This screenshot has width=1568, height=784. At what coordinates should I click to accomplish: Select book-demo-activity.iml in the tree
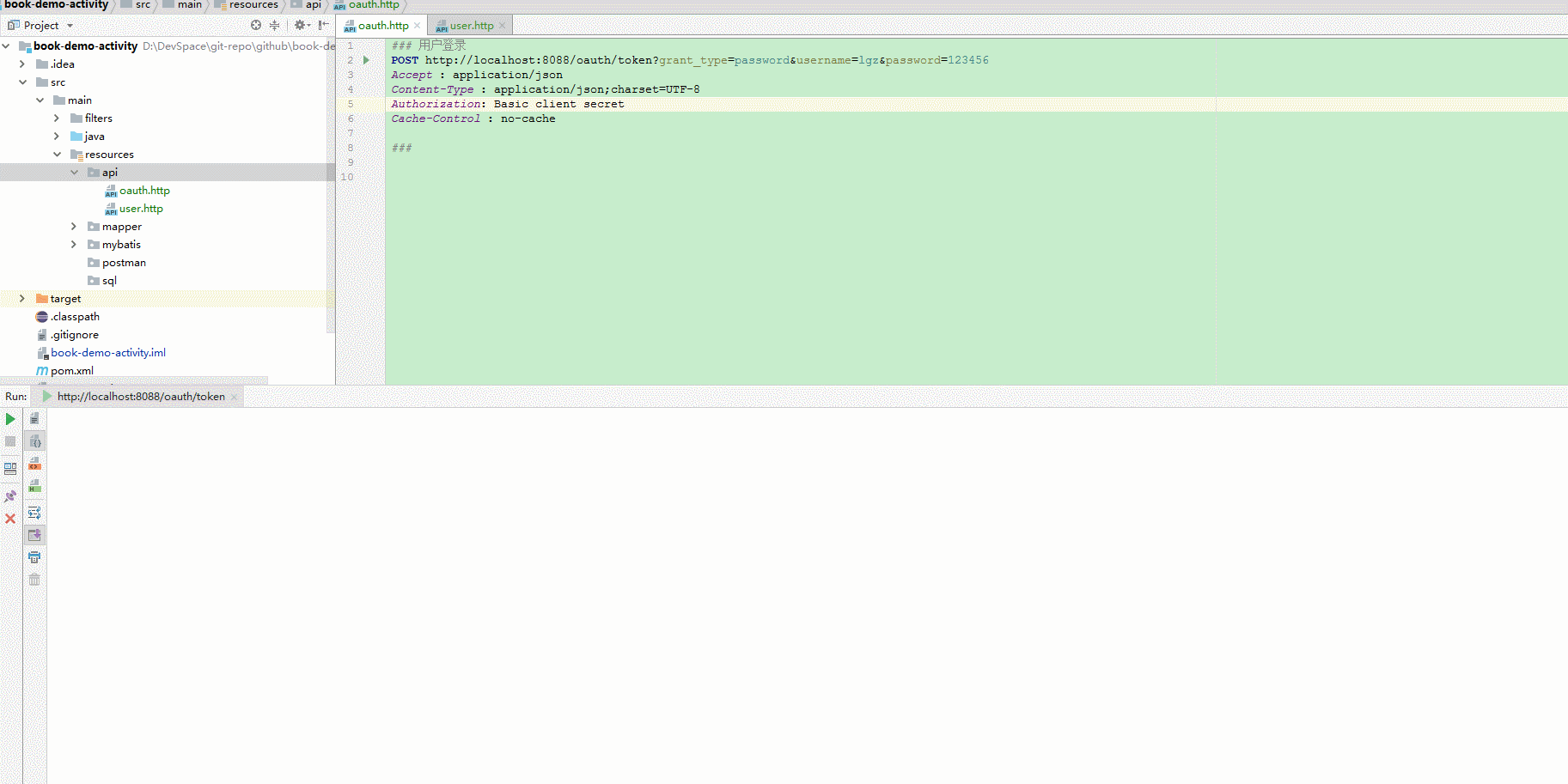pyautogui.click(x=101, y=353)
